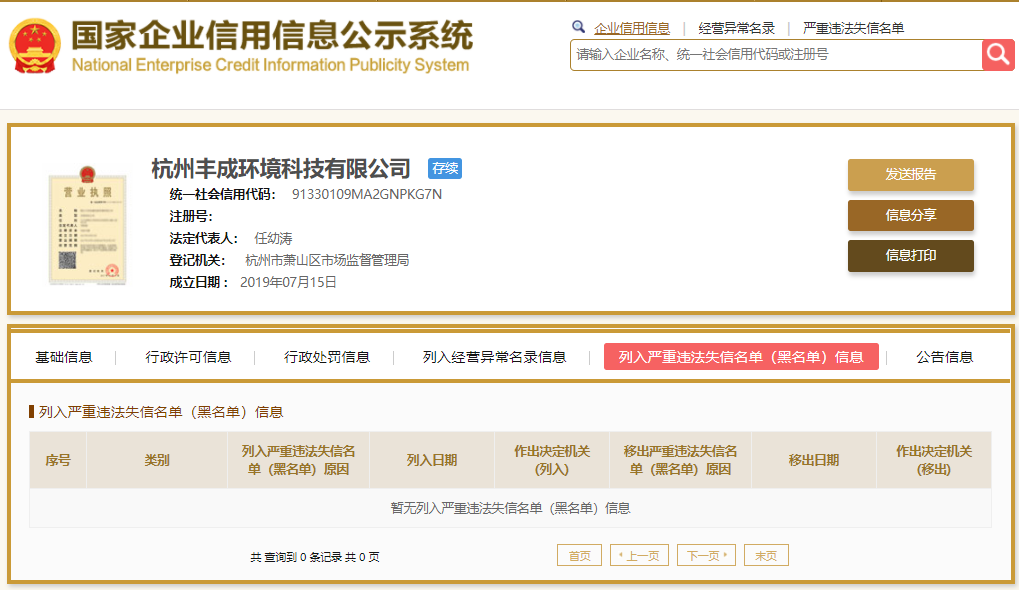Image resolution: width=1019 pixels, height=590 pixels.
Task: Click establishment date 2019年07月15日
Action: 288,282
